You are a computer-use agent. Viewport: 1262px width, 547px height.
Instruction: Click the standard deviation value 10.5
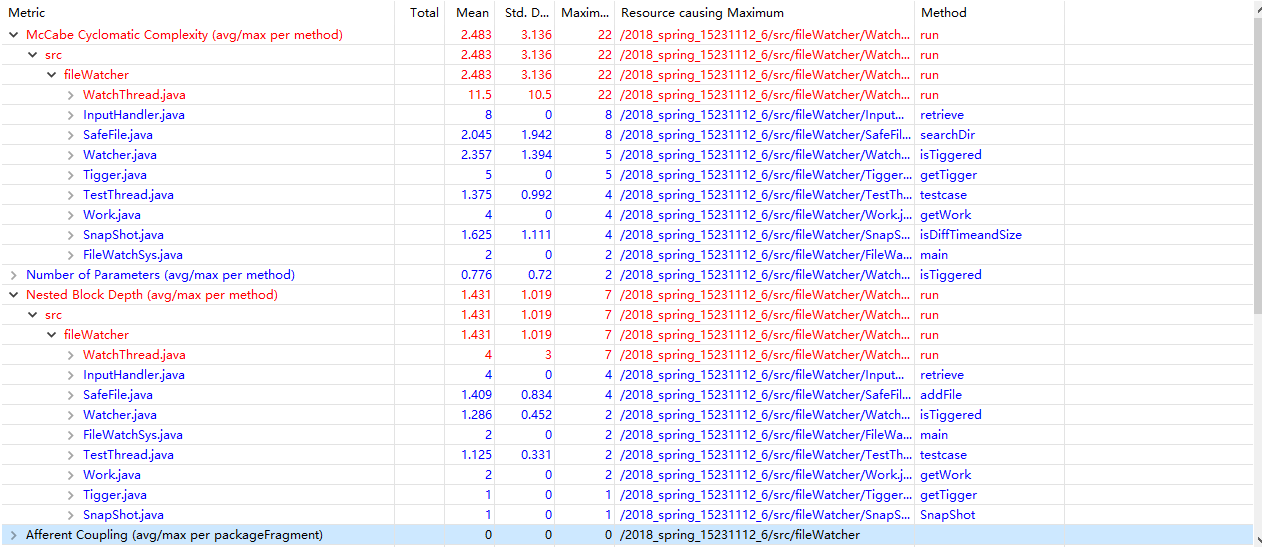538,95
